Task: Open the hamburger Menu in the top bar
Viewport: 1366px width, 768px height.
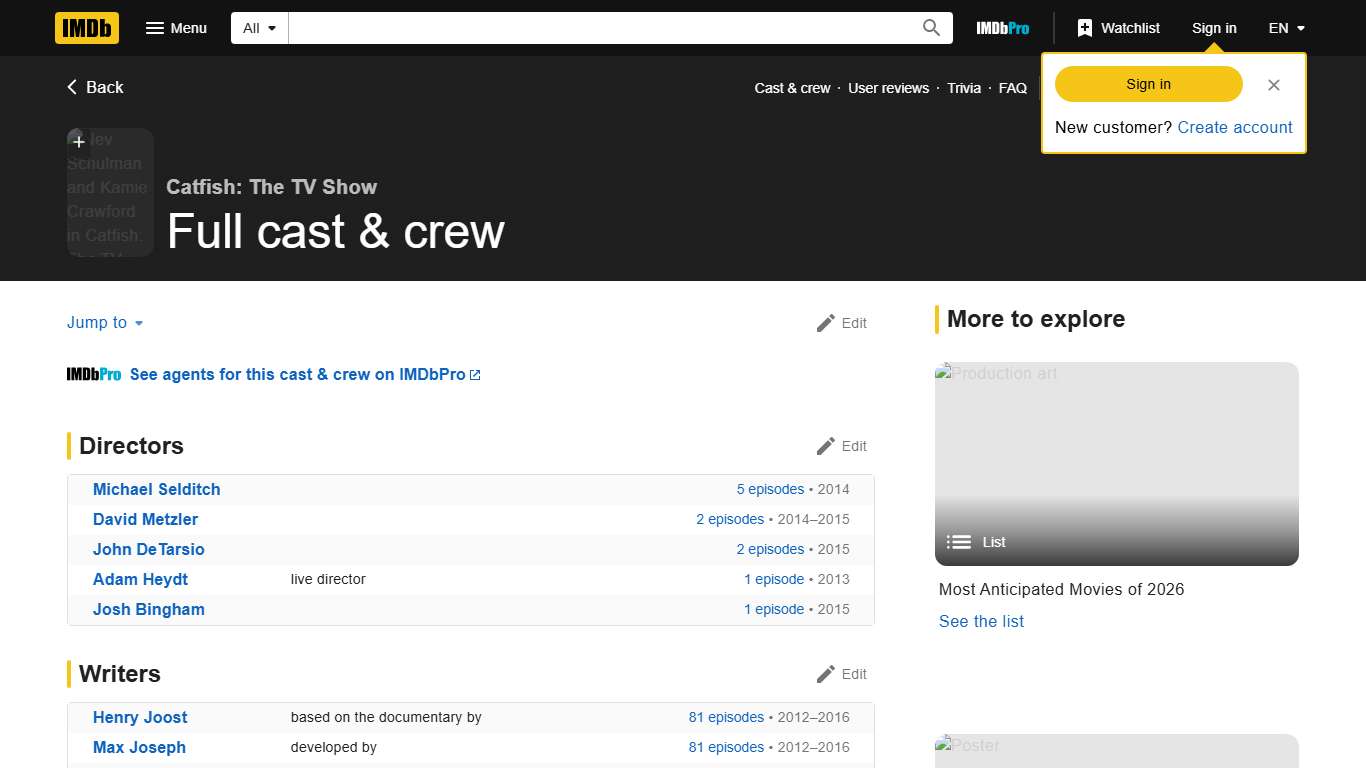Action: coord(176,28)
